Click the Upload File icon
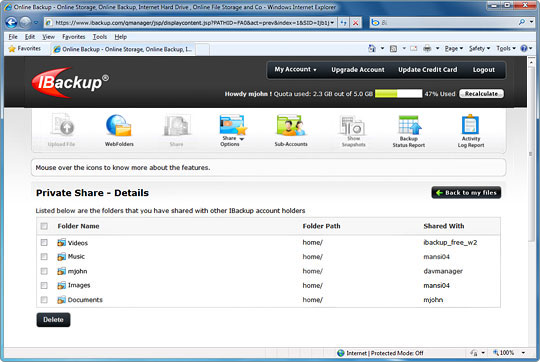The image size is (540, 362). click(x=62, y=124)
